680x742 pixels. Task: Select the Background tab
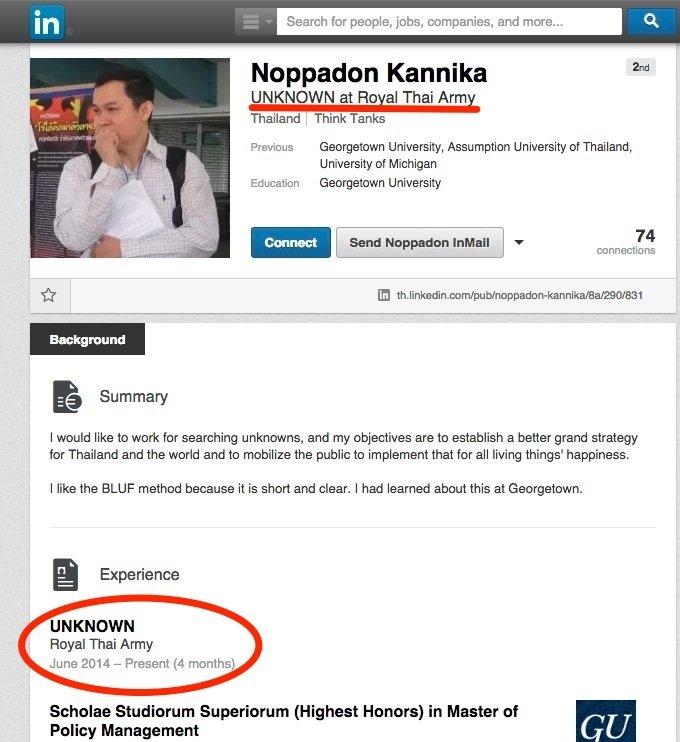(88, 339)
